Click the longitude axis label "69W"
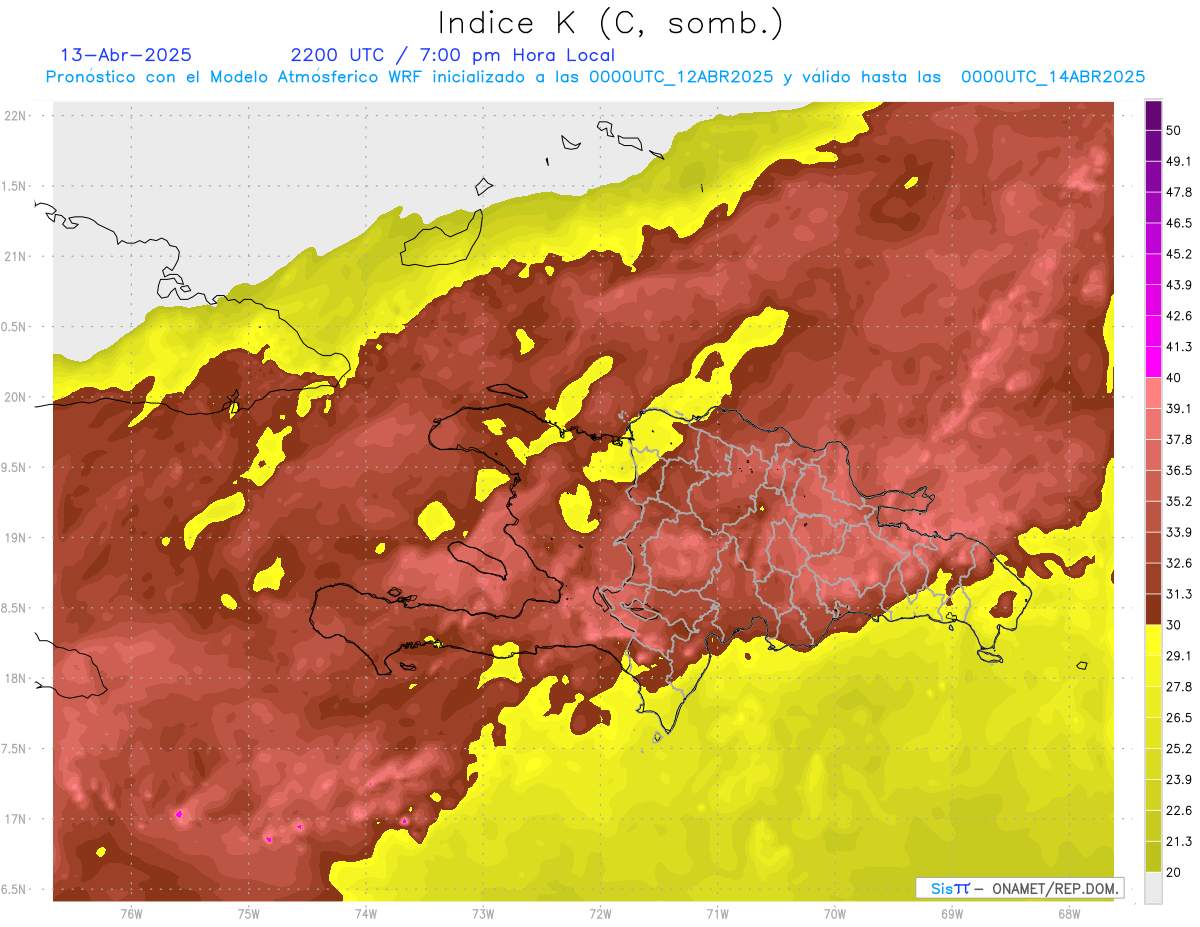 click(952, 913)
